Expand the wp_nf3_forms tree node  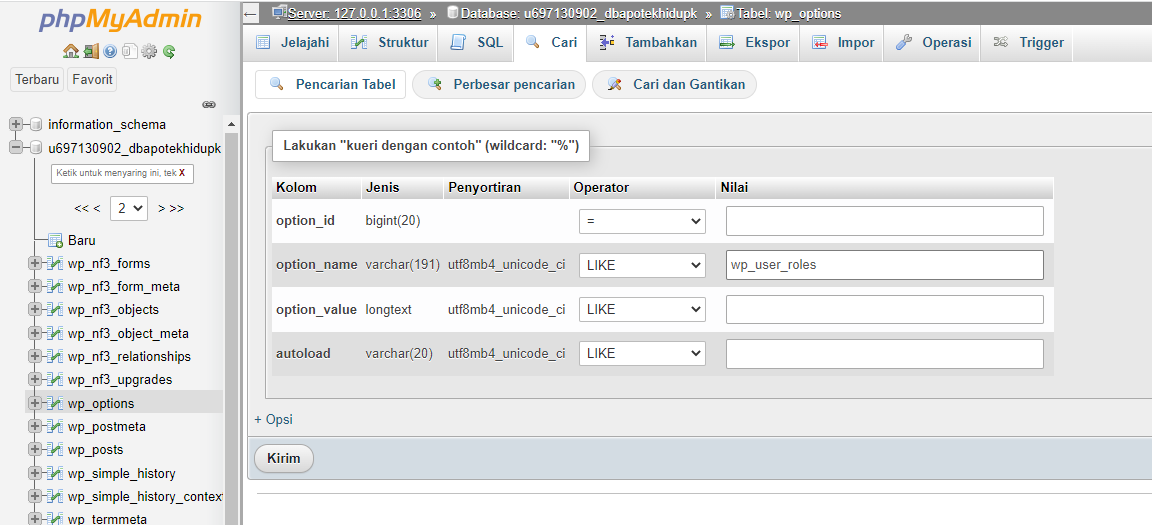(x=35, y=264)
